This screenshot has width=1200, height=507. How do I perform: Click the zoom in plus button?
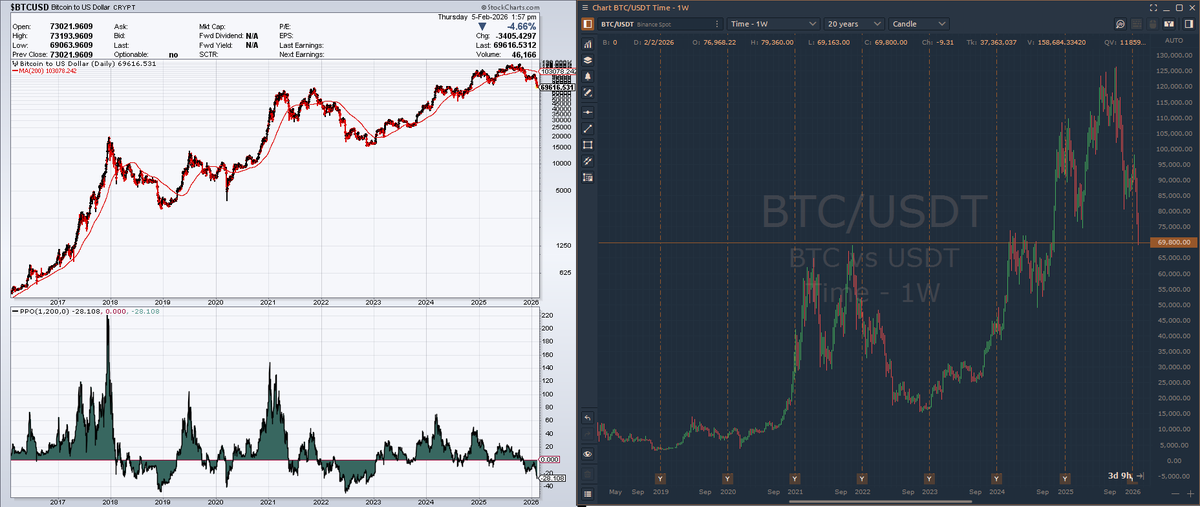[1190, 493]
